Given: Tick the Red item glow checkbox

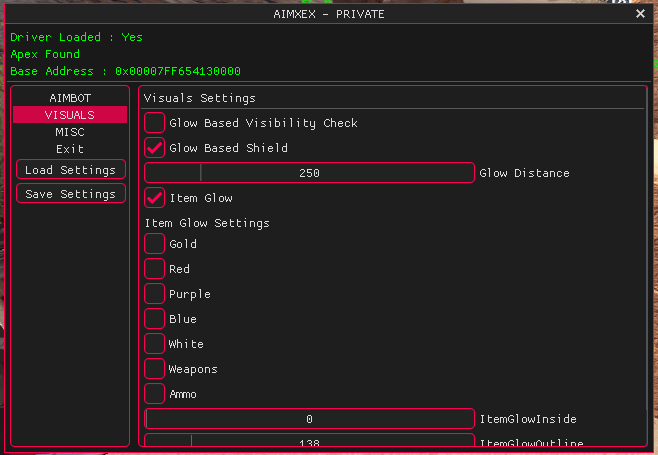Looking at the screenshot, I should click(155, 269).
